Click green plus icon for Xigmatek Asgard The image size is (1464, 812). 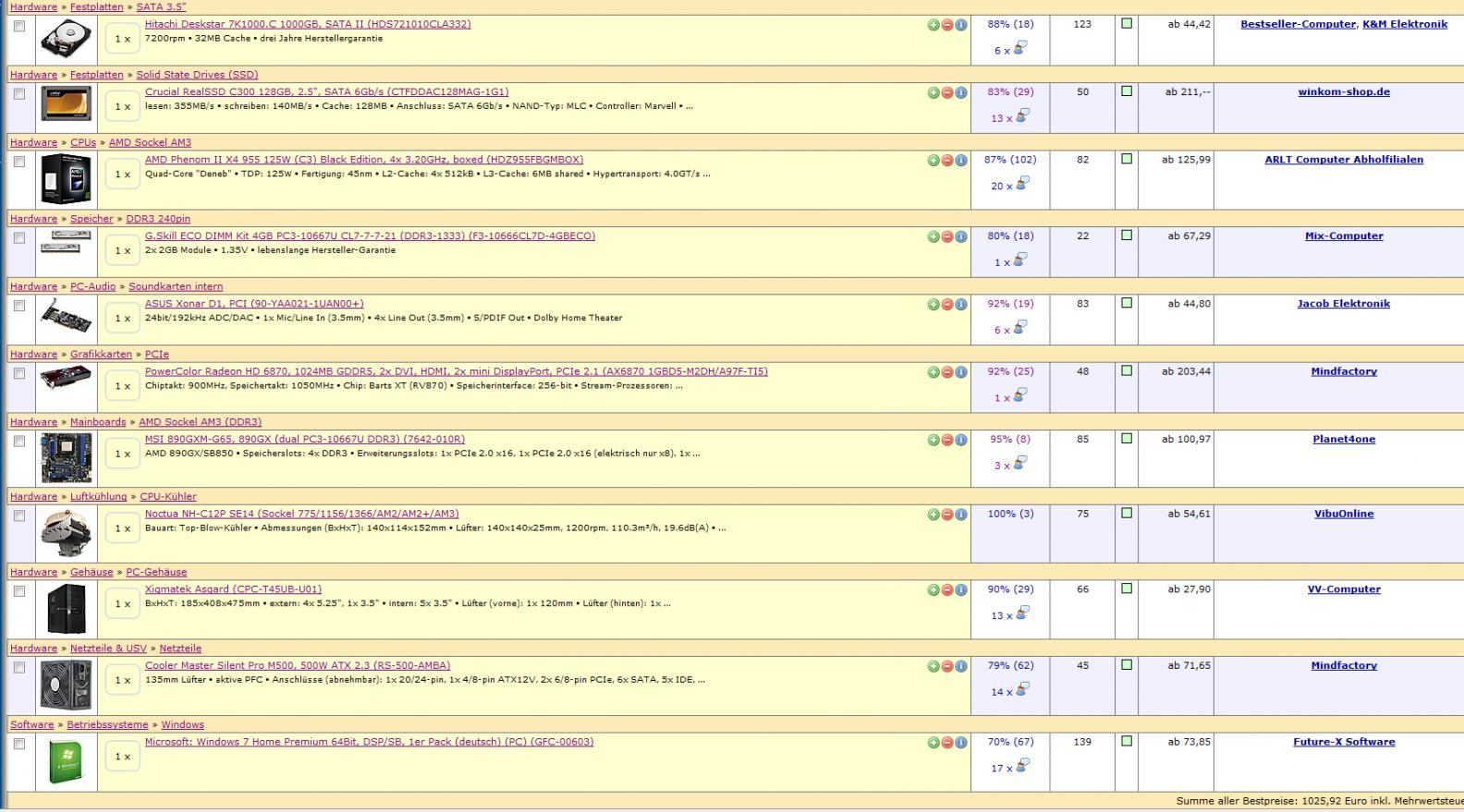pos(933,589)
